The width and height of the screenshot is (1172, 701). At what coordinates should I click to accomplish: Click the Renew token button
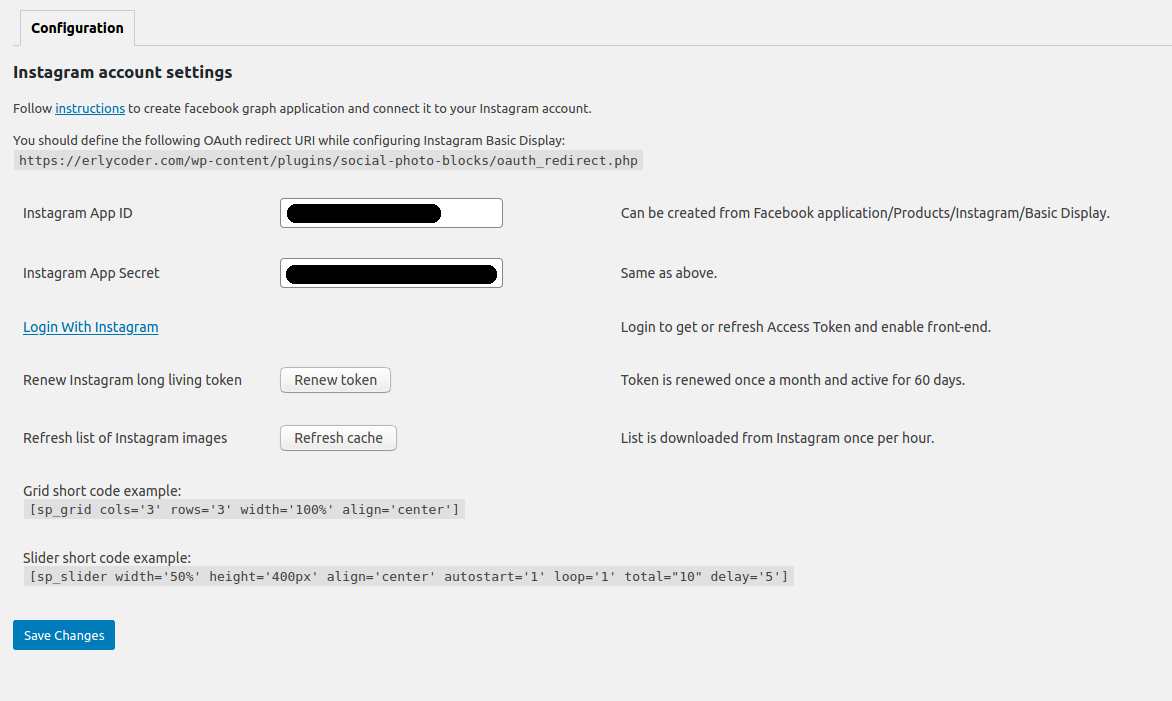(335, 380)
